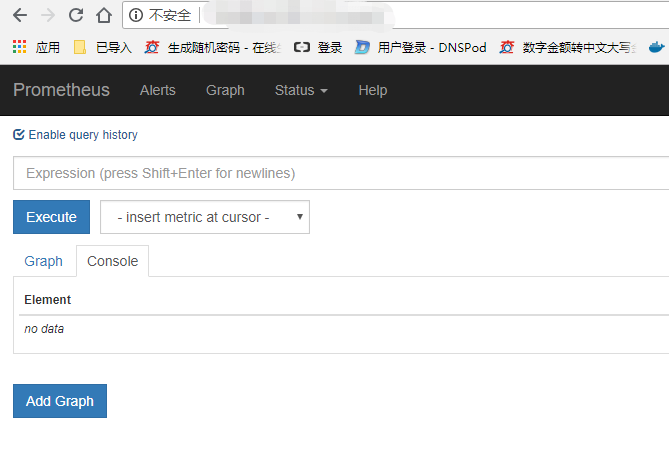Click the Execute button
This screenshot has height=465, width=669.
point(51,217)
